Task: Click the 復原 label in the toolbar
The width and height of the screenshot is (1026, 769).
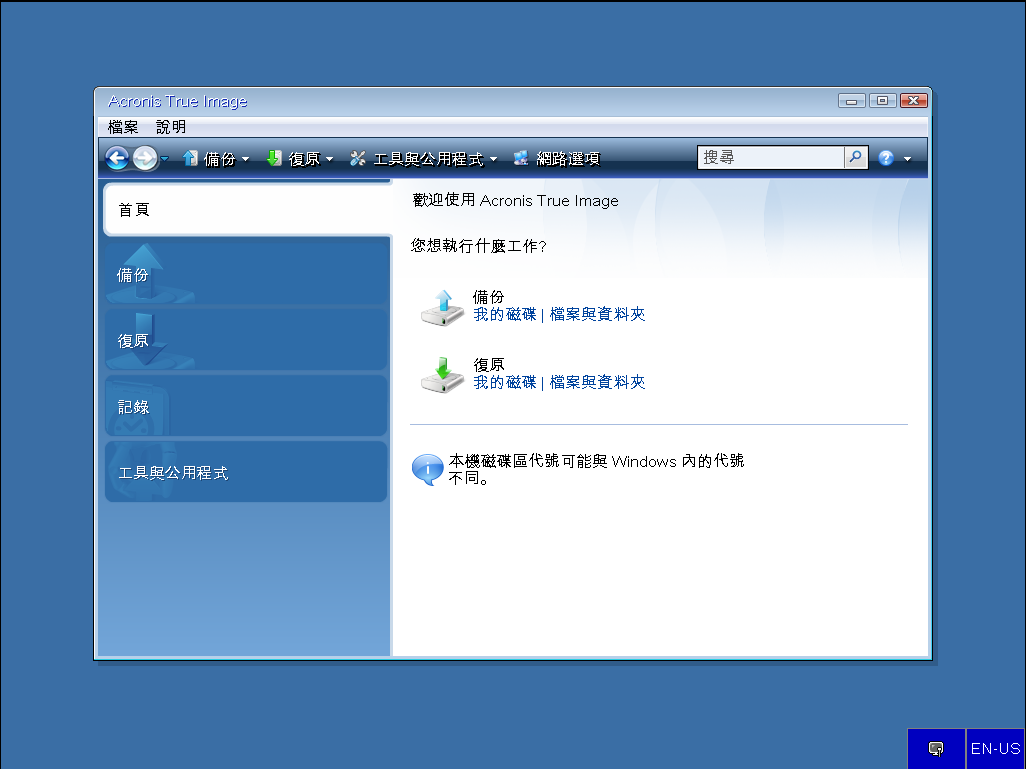Action: click(304, 159)
